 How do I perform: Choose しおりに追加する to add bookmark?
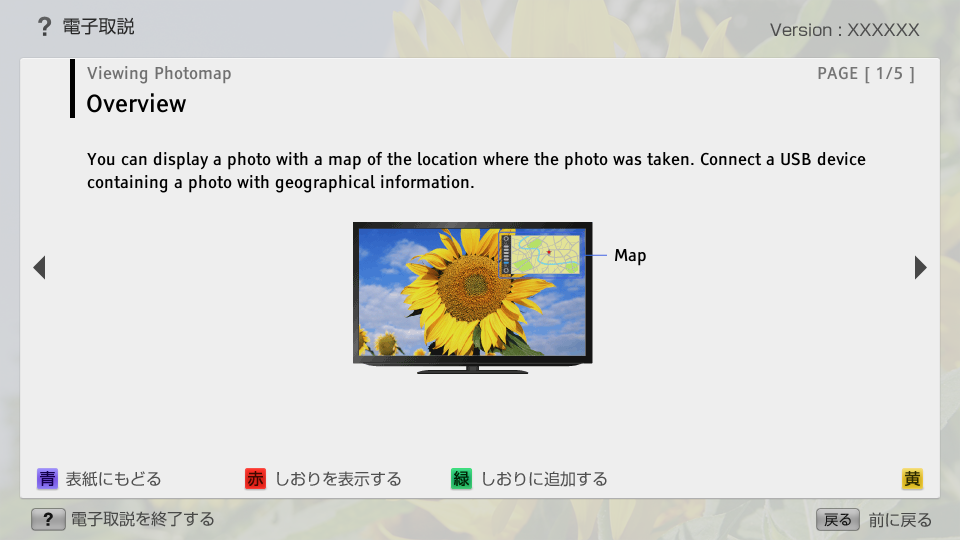544,479
